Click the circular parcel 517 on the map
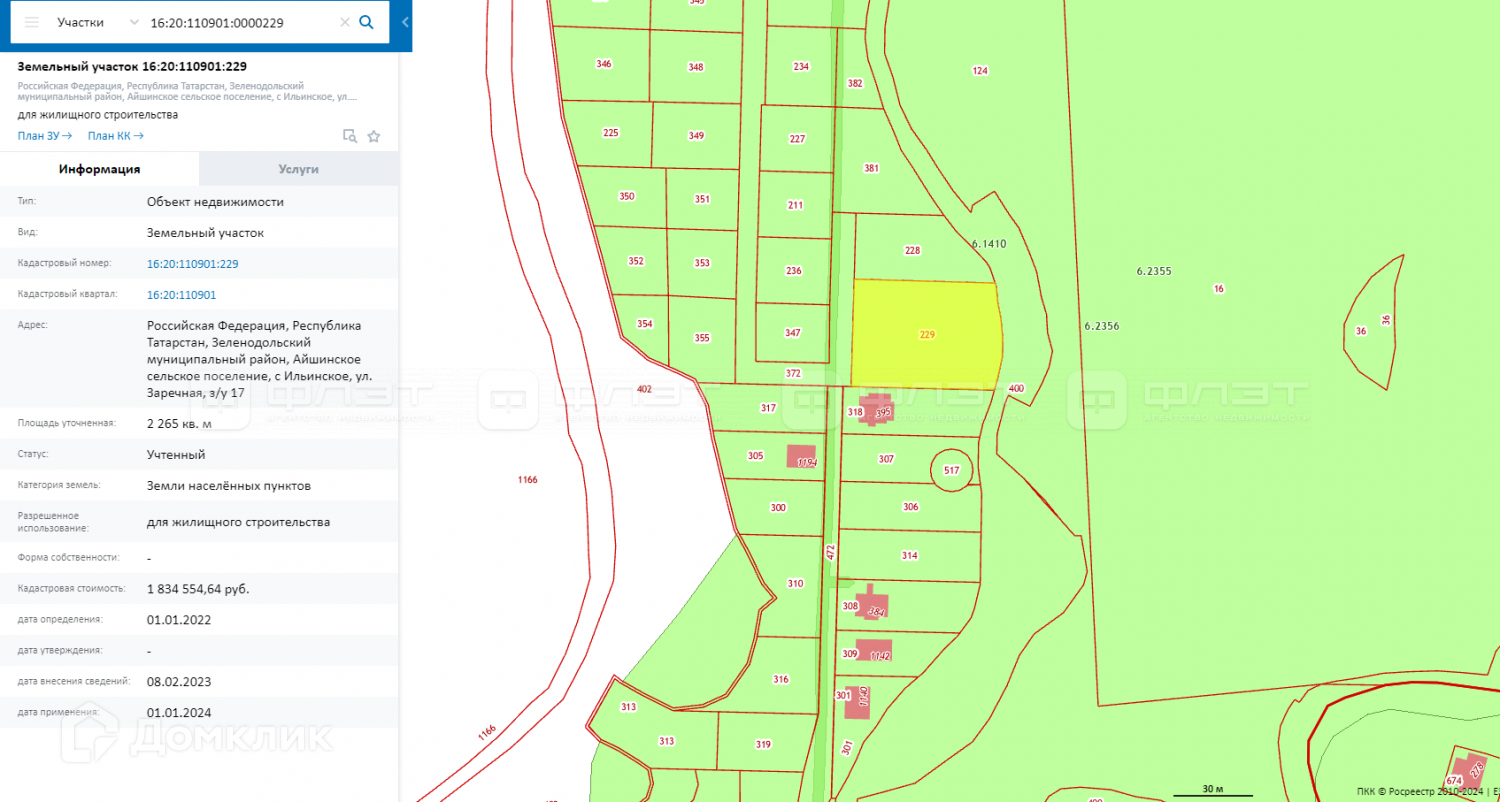The width and height of the screenshot is (1500, 802). tap(951, 469)
